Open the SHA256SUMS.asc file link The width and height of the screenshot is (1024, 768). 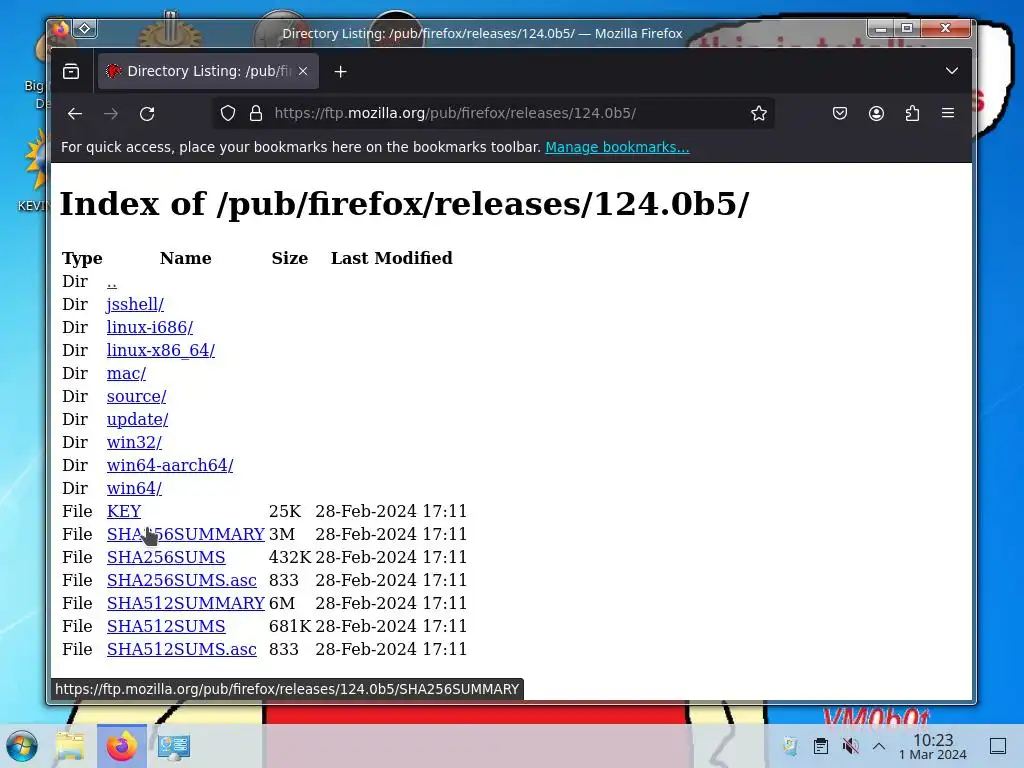click(x=182, y=580)
